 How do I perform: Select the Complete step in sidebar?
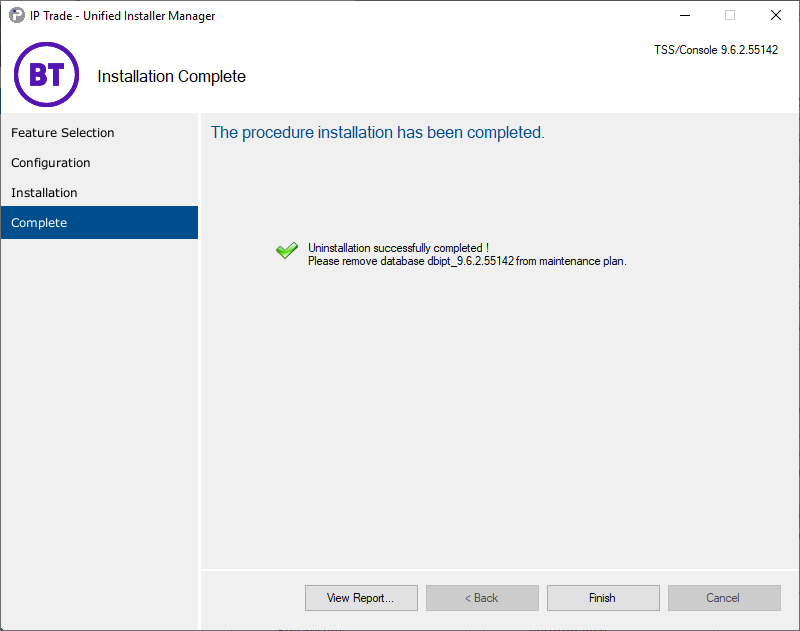(99, 222)
